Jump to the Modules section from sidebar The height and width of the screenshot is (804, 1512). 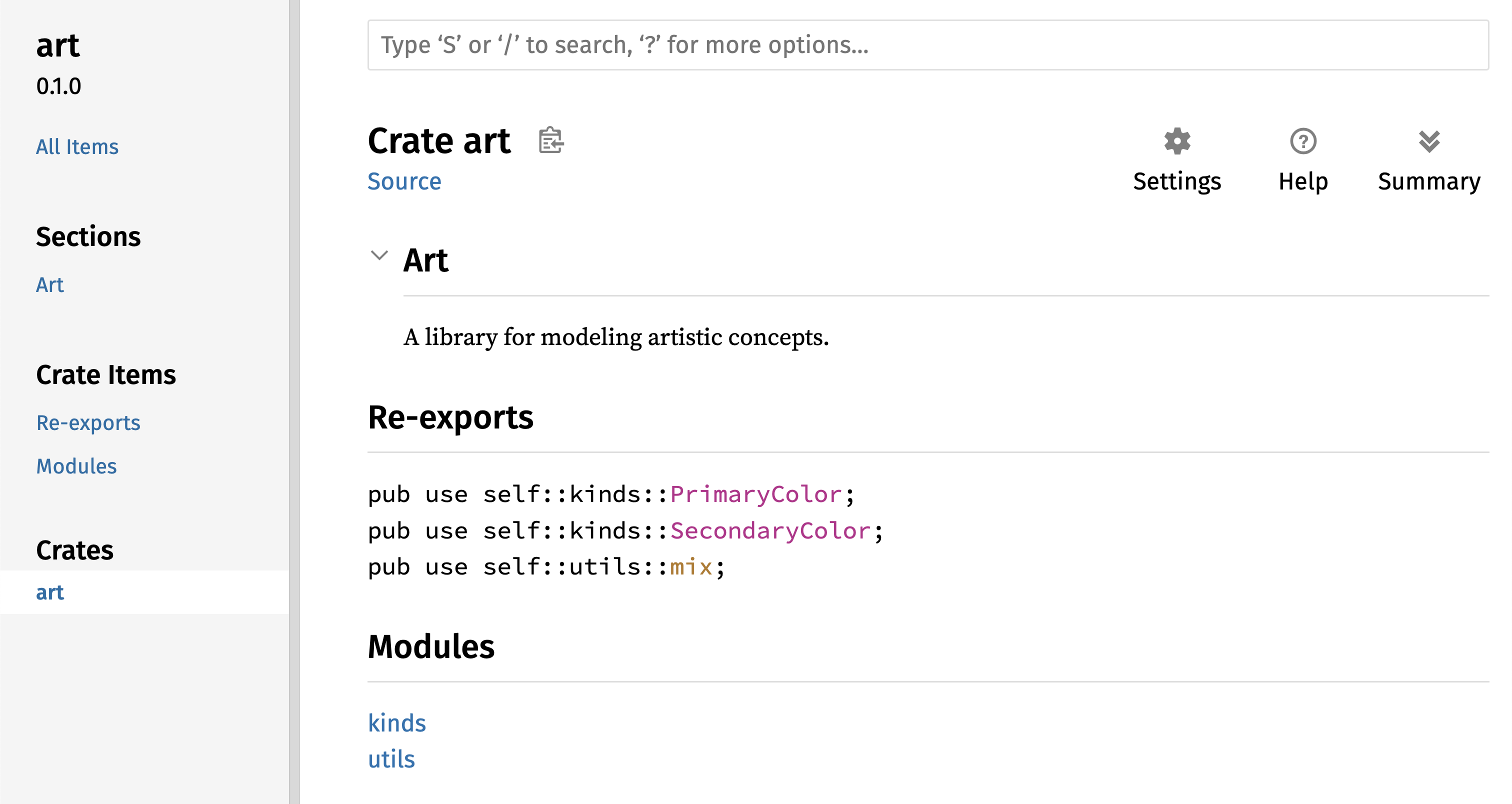click(x=76, y=466)
